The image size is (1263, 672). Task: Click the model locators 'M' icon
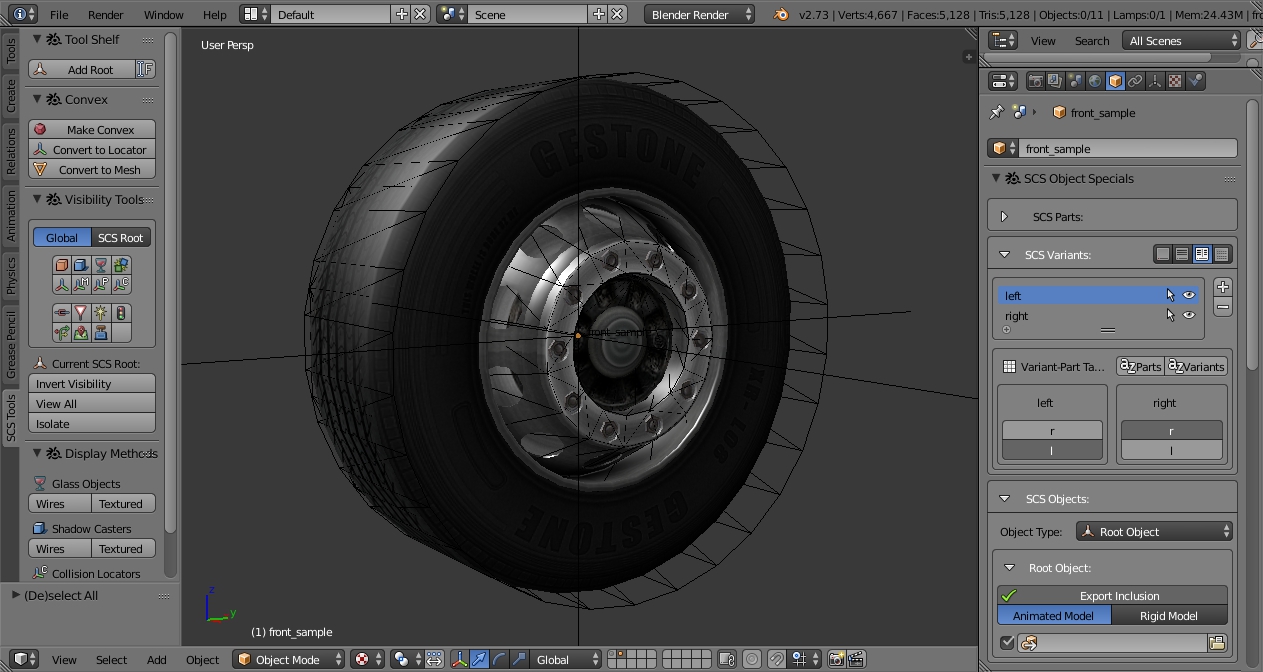[x=81, y=285]
